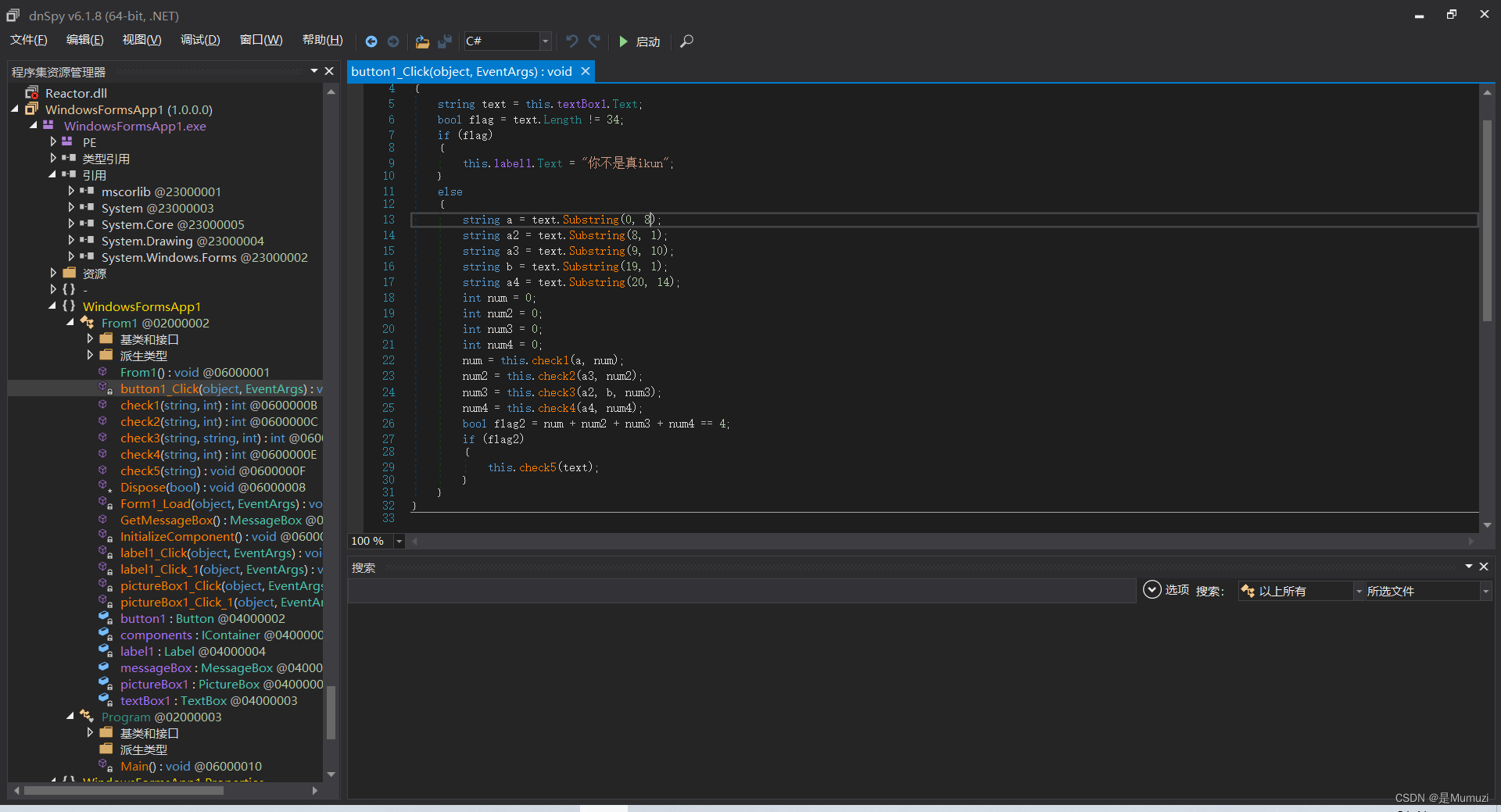Image resolution: width=1501 pixels, height=812 pixels.
Task: Open the assembly explorer panel options arrow
Action: 314,71
